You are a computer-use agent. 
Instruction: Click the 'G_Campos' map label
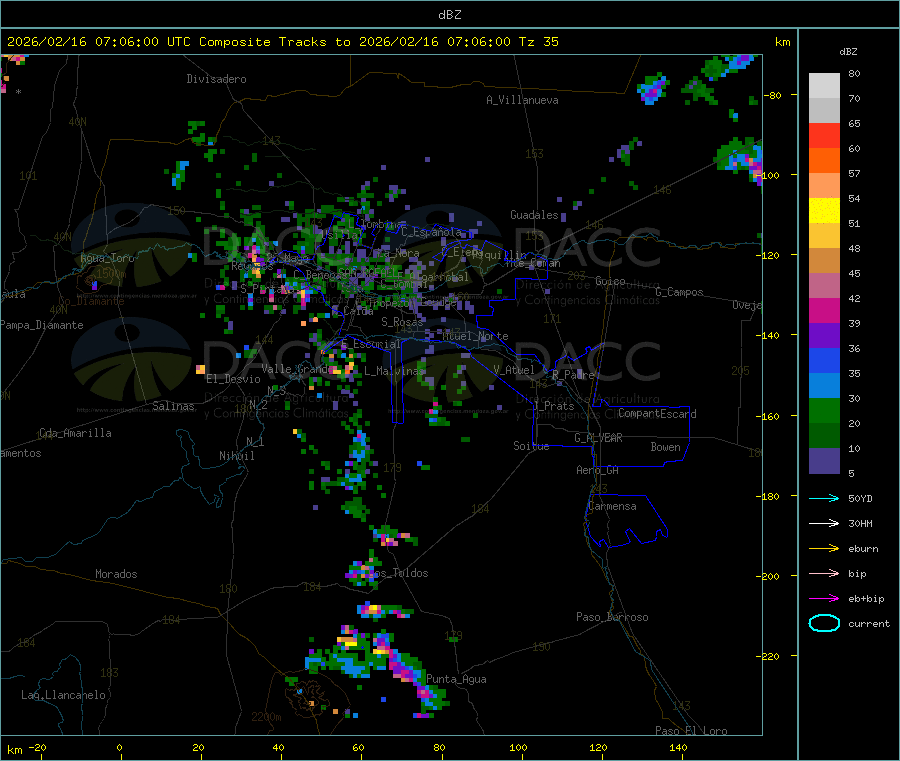point(680,292)
